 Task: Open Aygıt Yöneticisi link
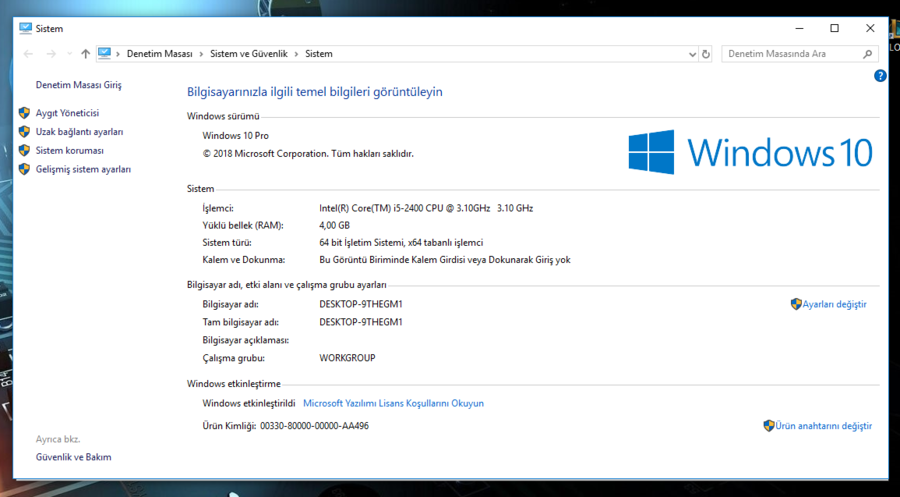click(x=67, y=113)
